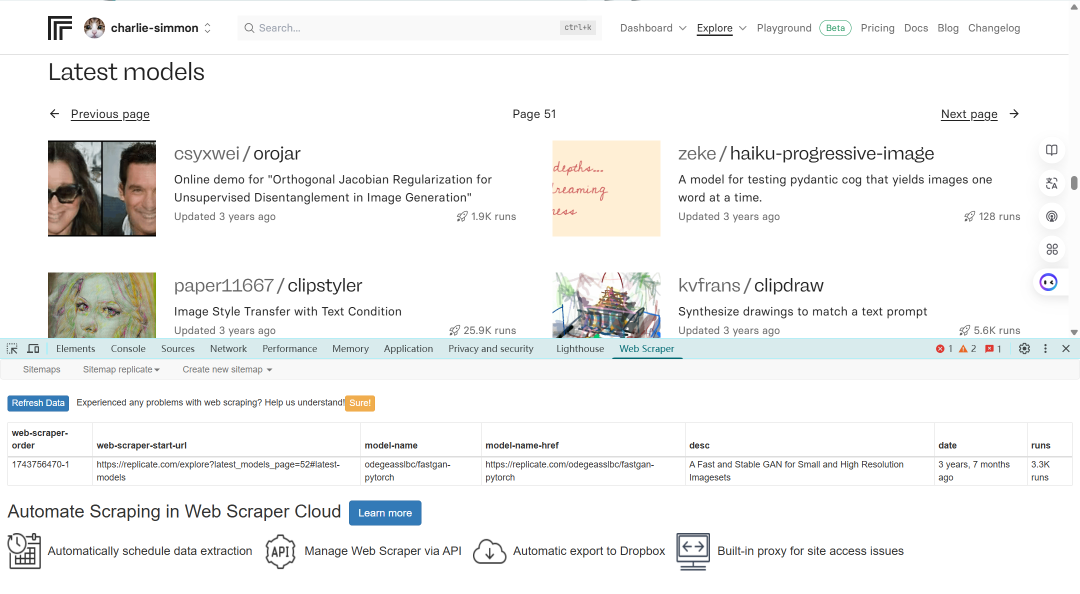1080x594 pixels.
Task: Click the rocket icon next to 25.9K runs
Action: point(455,331)
